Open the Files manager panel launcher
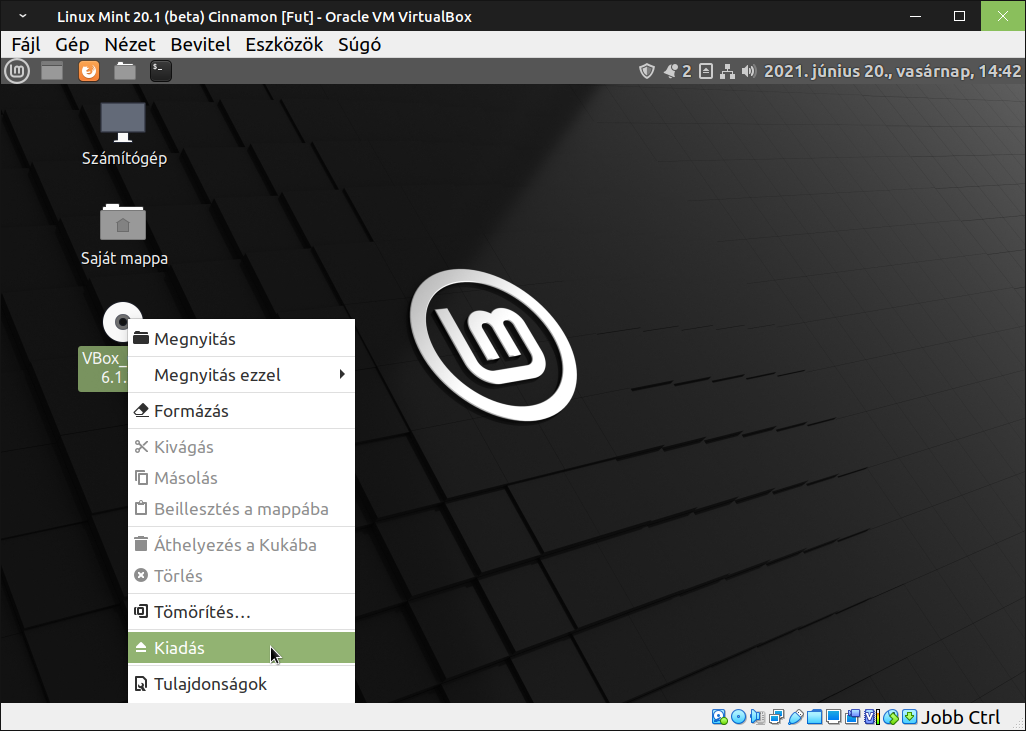This screenshot has height=731, width=1026. point(125,71)
